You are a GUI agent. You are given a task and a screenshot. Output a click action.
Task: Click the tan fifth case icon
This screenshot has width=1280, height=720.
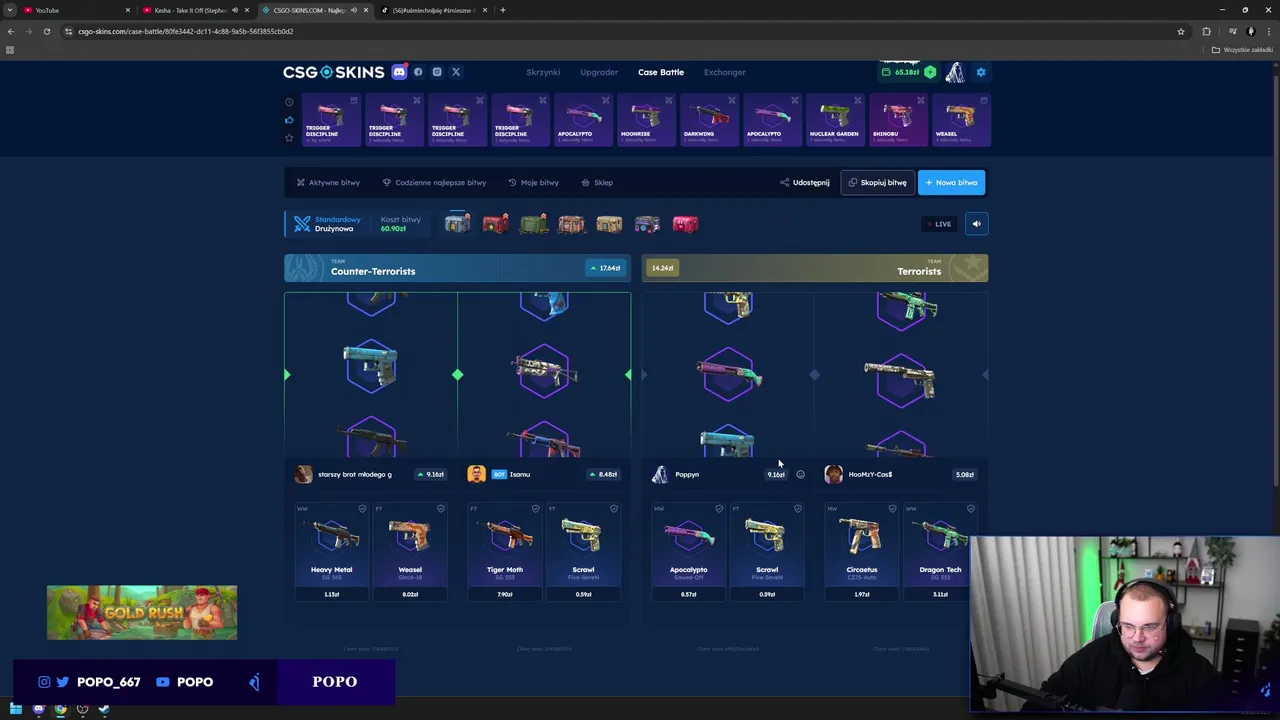(609, 224)
